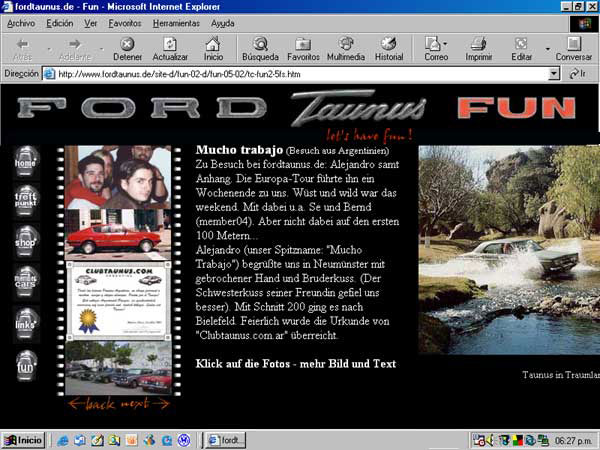This screenshot has width=600, height=450.
Task: Open the Historial toolbar icon
Action: [x=388, y=44]
